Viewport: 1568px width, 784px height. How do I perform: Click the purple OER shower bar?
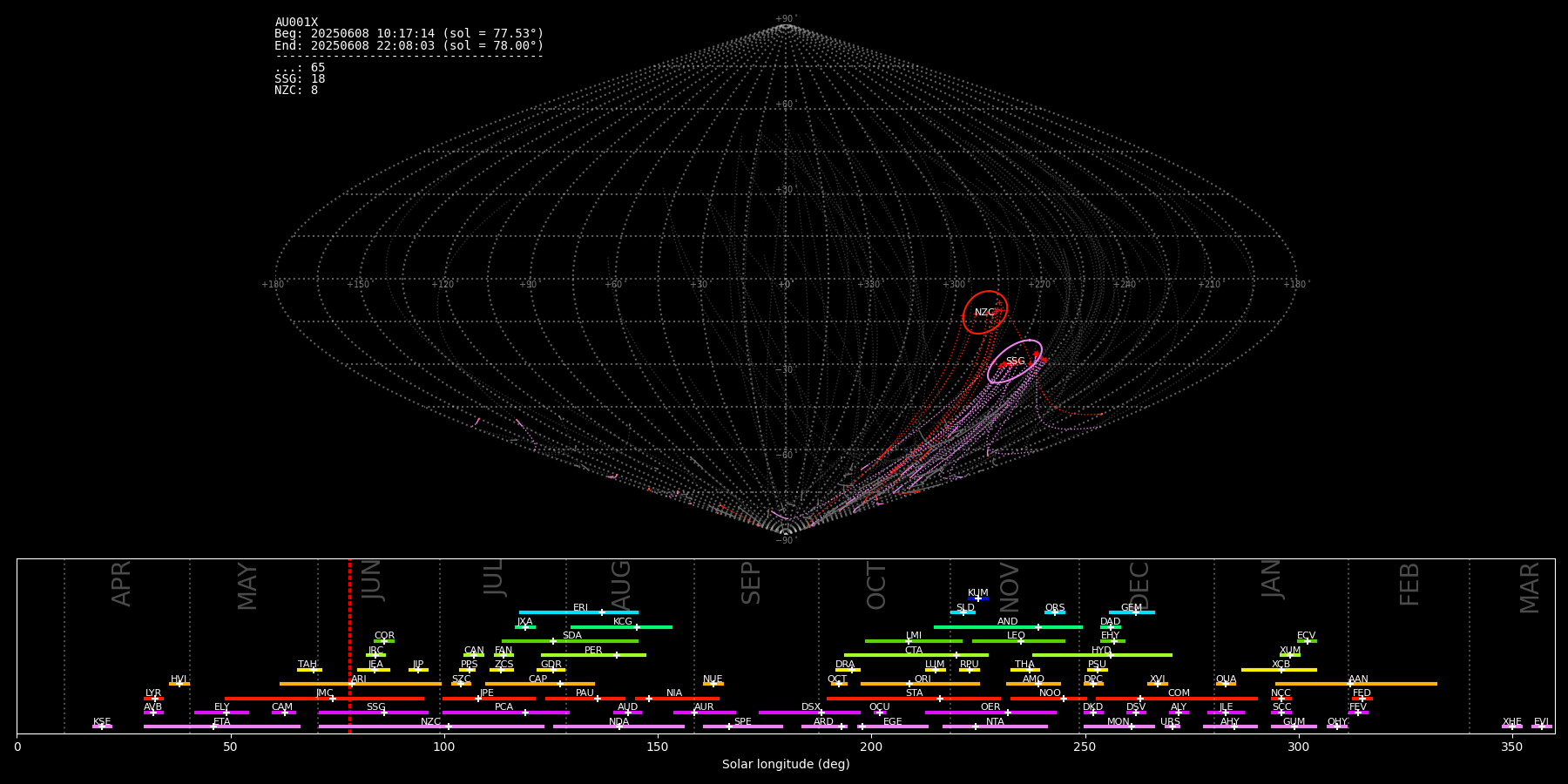(990, 713)
